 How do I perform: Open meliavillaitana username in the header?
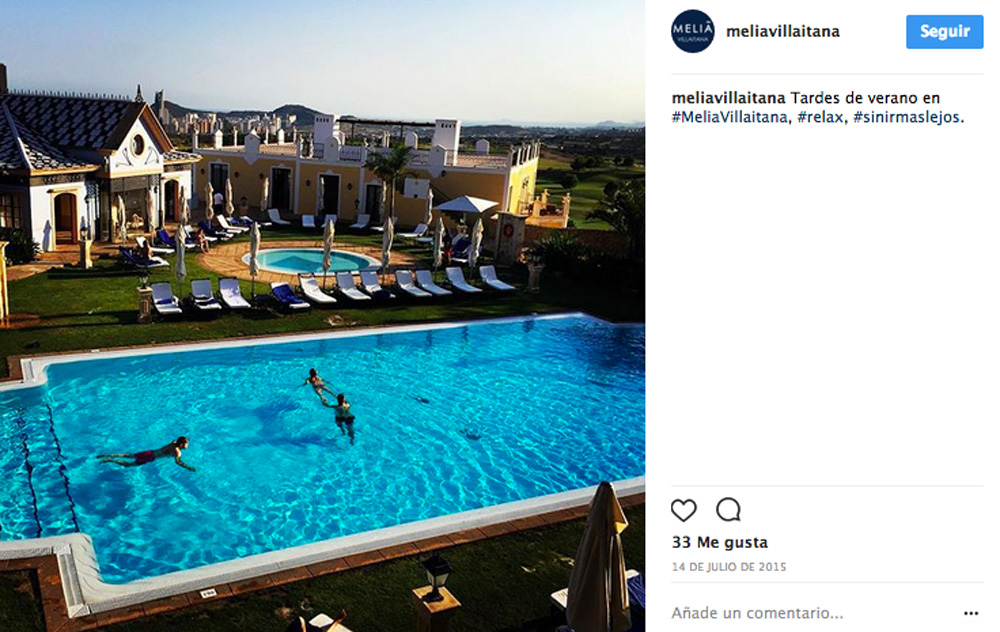coord(783,31)
